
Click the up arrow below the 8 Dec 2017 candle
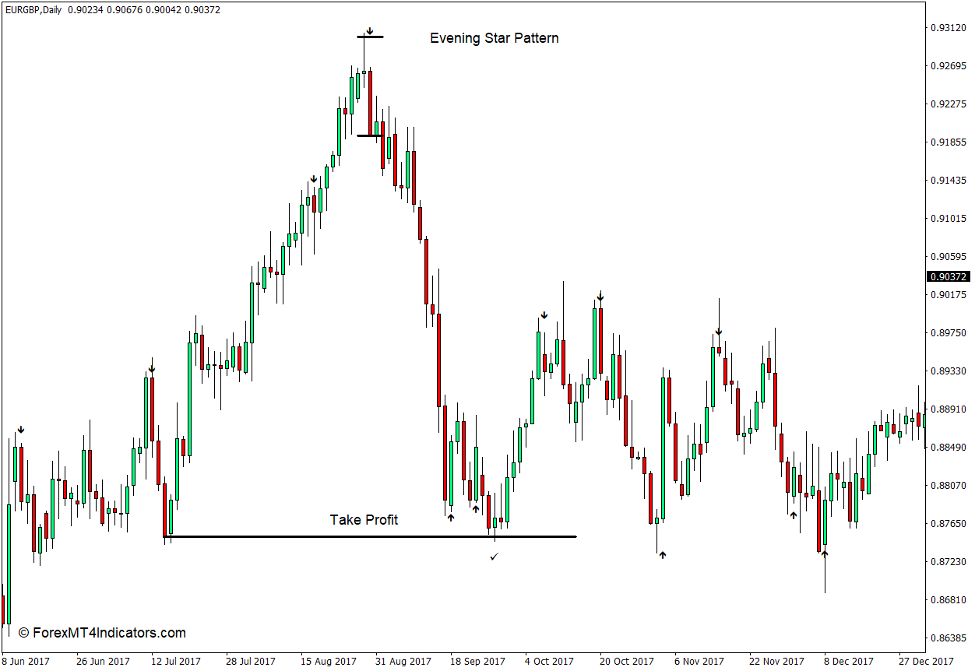824,553
